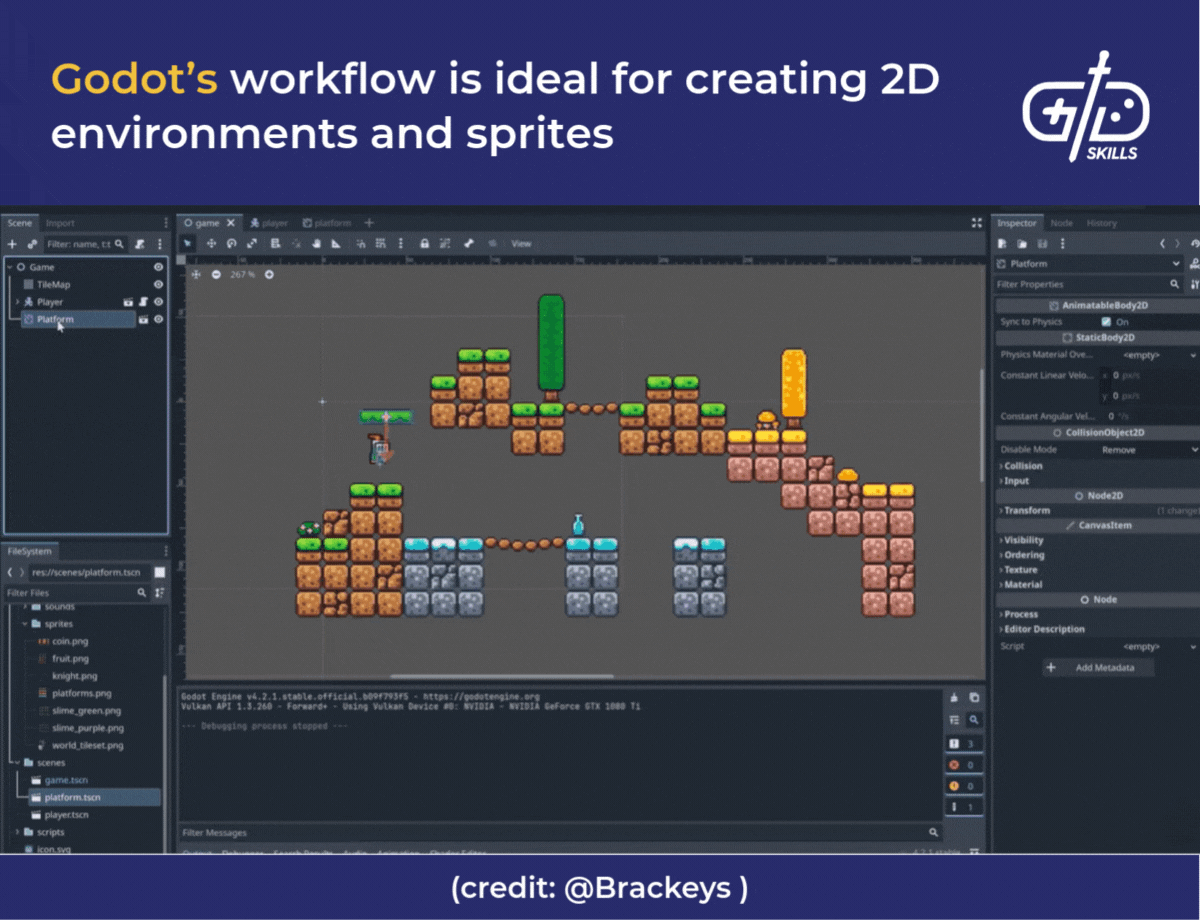Click the instantiate scene link icon in Scene panel
The width and height of the screenshot is (1200, 920).
click(32, 243)
